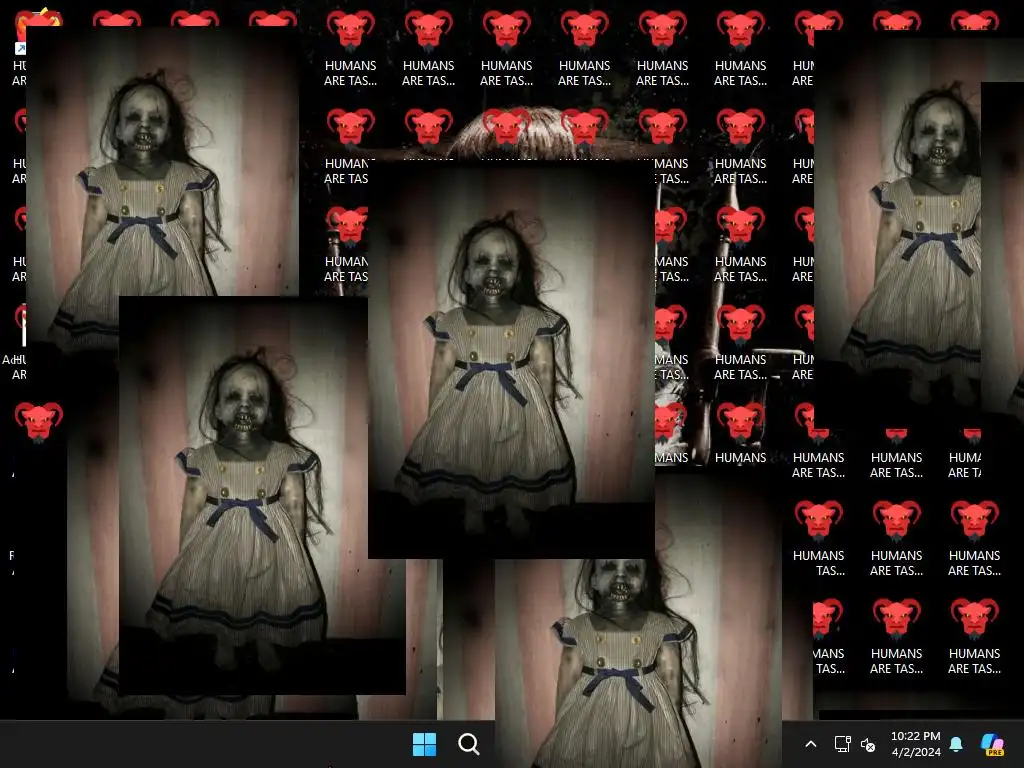The width and height of the screenshot is (1024, 768).
Task: Open network status tray icon
Action: [x=842, y=744]
